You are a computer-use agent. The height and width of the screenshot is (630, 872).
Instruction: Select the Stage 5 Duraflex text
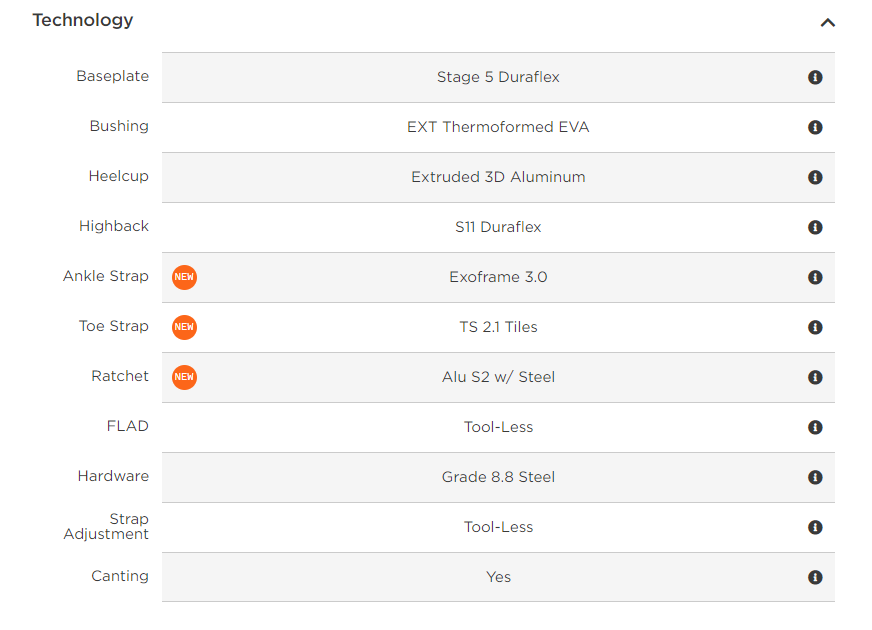[x=498, y=77]
